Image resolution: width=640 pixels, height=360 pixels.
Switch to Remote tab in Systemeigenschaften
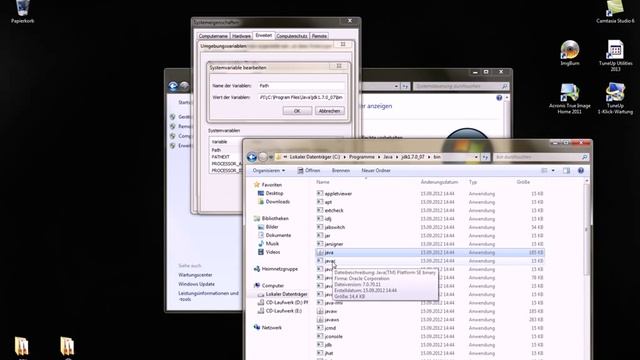coord(319,36)
